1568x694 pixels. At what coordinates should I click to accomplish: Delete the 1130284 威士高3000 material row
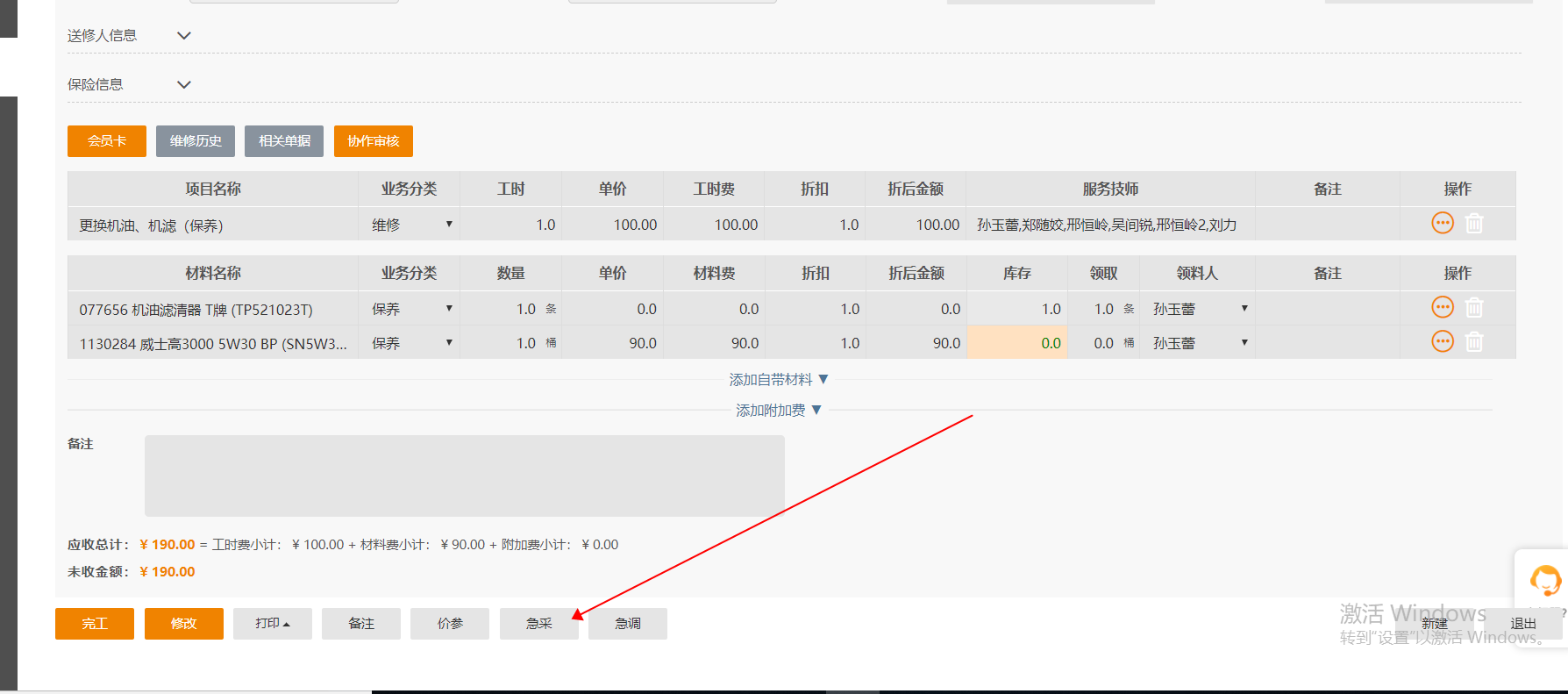pos(1475,342)
